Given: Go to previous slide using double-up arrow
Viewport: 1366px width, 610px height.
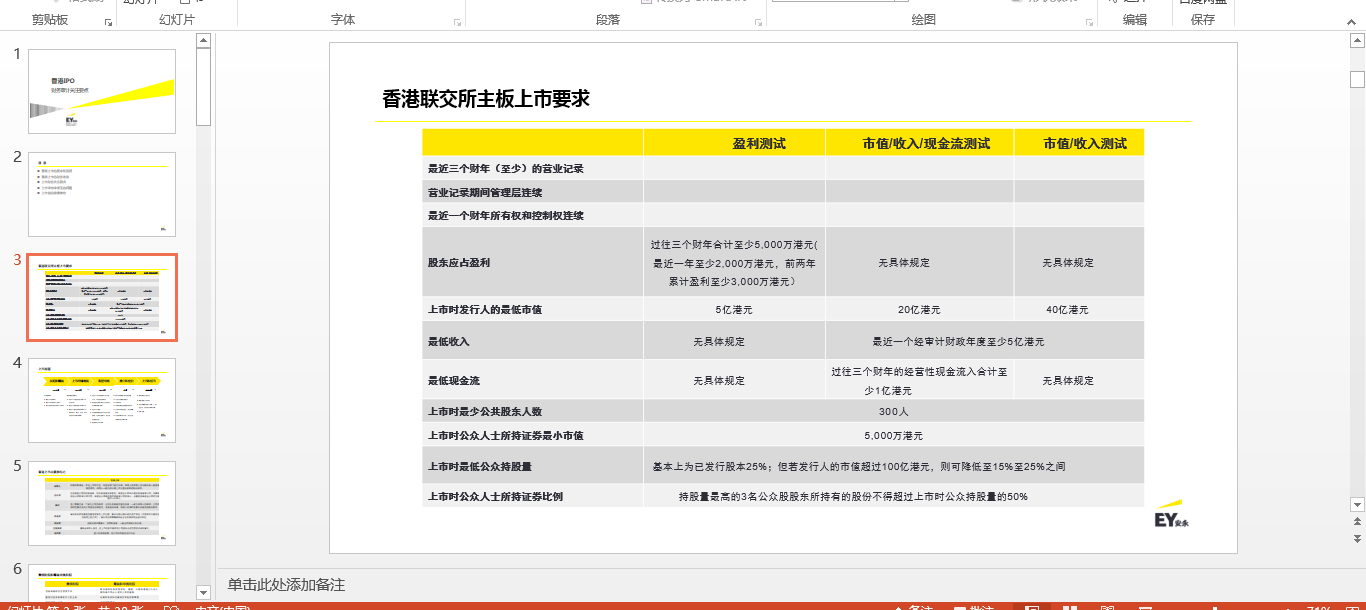Looking at the screenshot, I should (x=1357, y=521).
